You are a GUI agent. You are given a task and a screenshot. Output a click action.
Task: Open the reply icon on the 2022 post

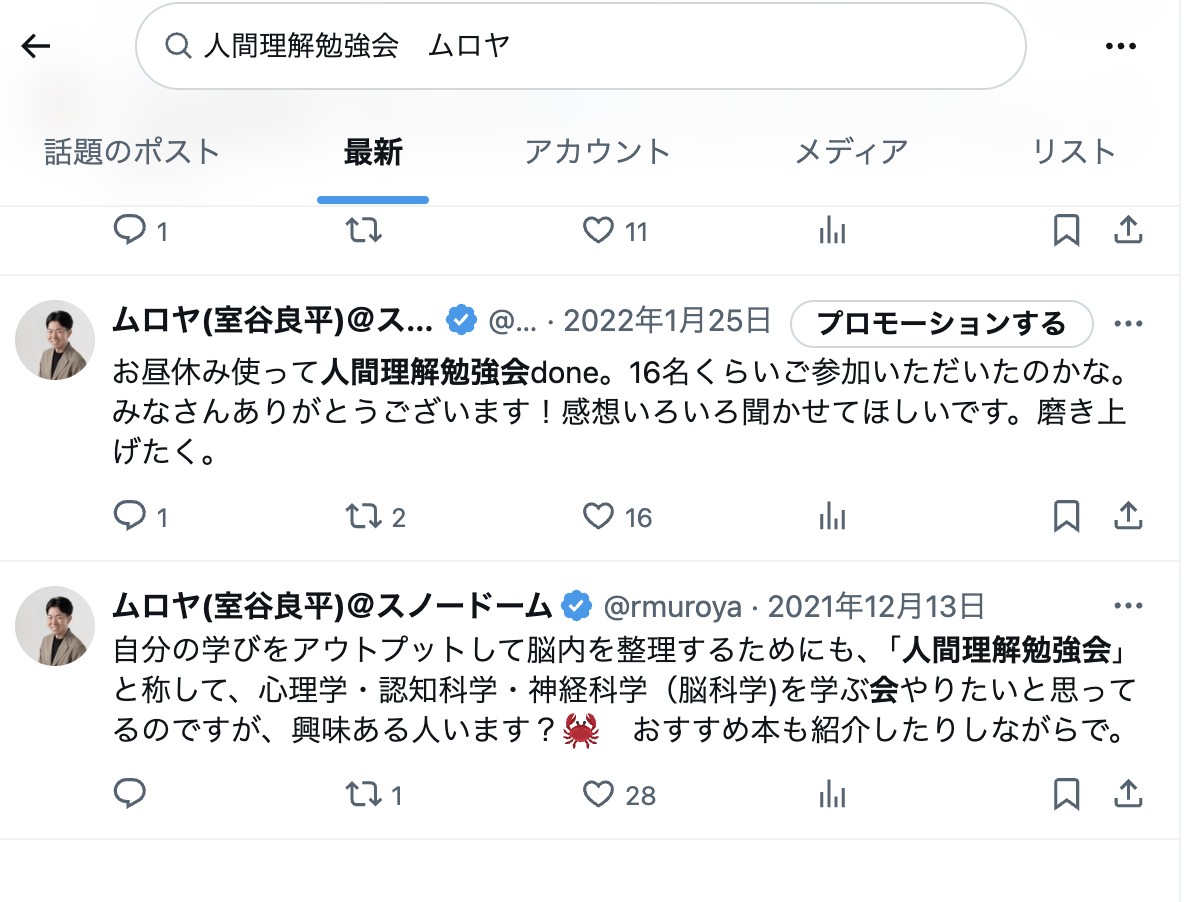pyautogui.click(x=130, y=516)
